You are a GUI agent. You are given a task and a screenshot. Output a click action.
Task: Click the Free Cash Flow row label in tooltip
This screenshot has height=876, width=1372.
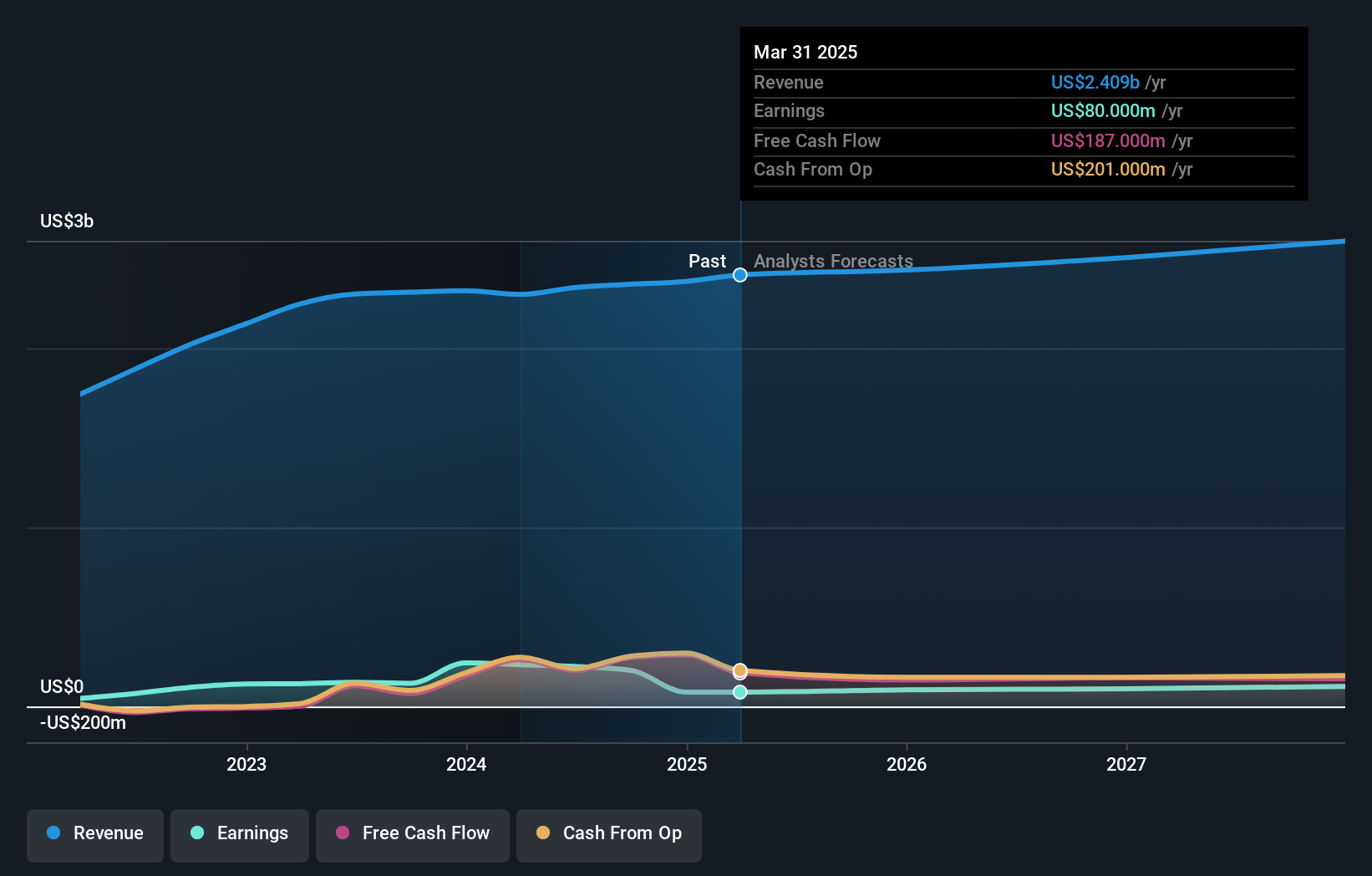tap(816, 140)
